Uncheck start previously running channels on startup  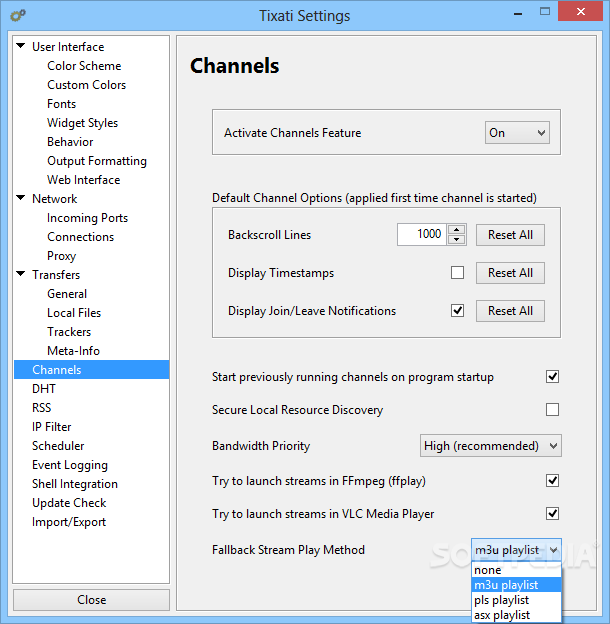(x=552, y=376)
